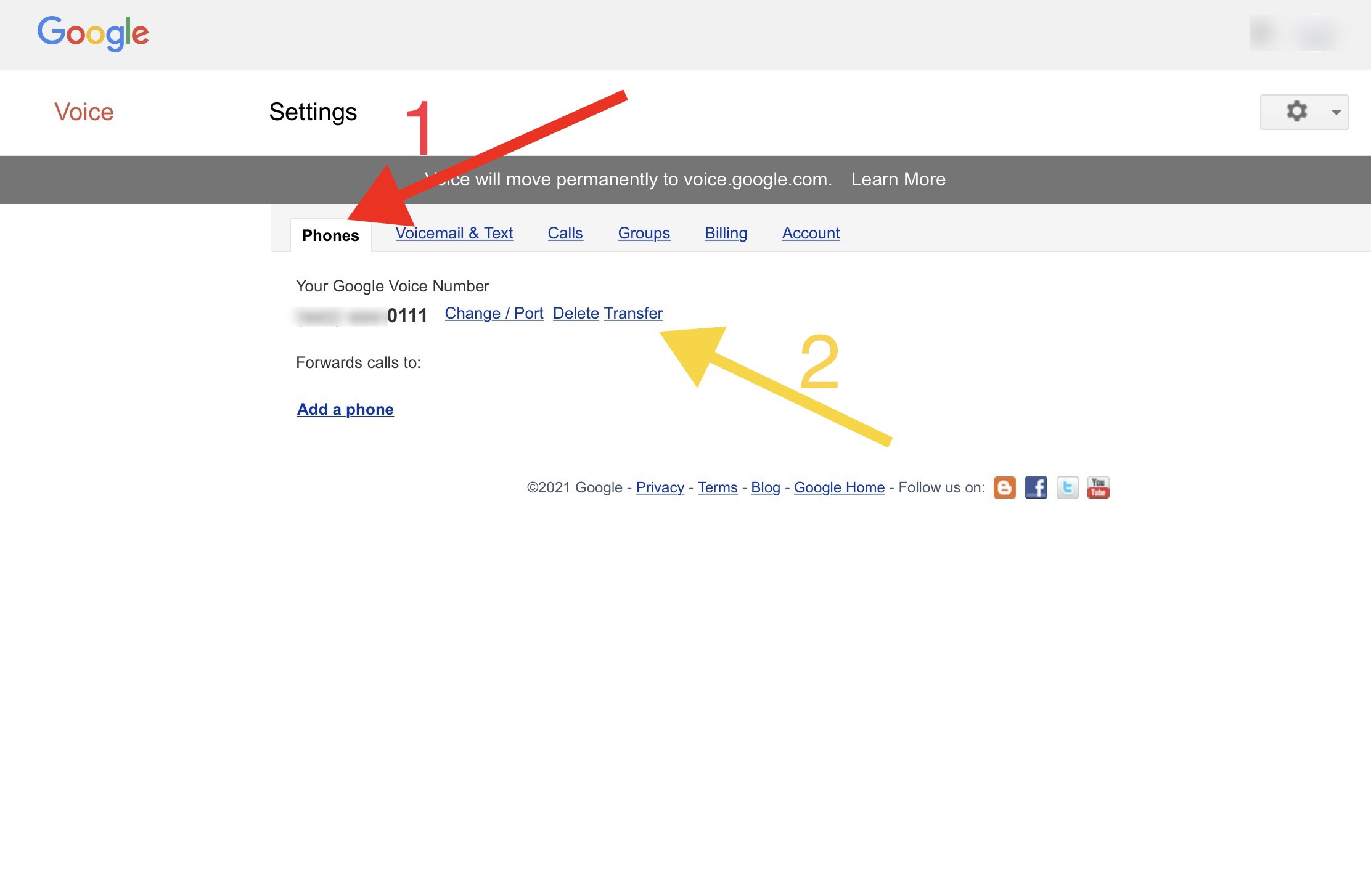Screen dimensions: 1371x896
Task: Switch to Voicemail & Text tab
Action: click(454, 233)
